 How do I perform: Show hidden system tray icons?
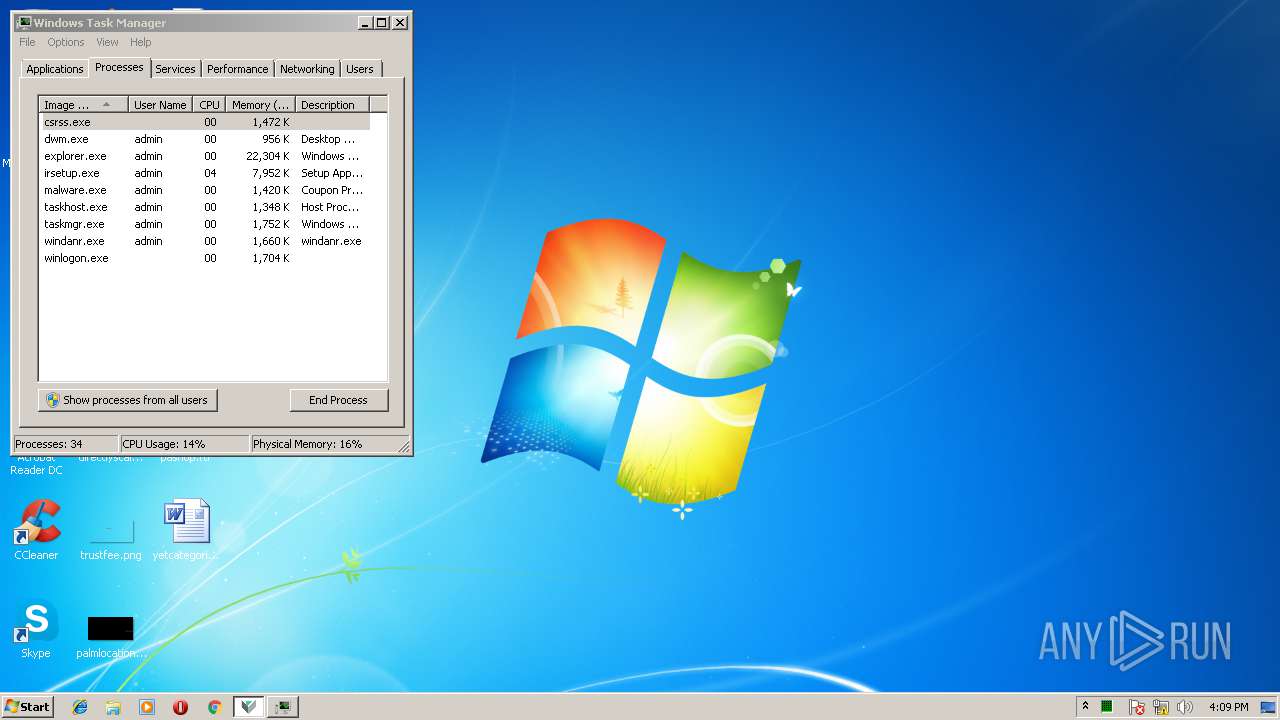tap(1085, 707)
